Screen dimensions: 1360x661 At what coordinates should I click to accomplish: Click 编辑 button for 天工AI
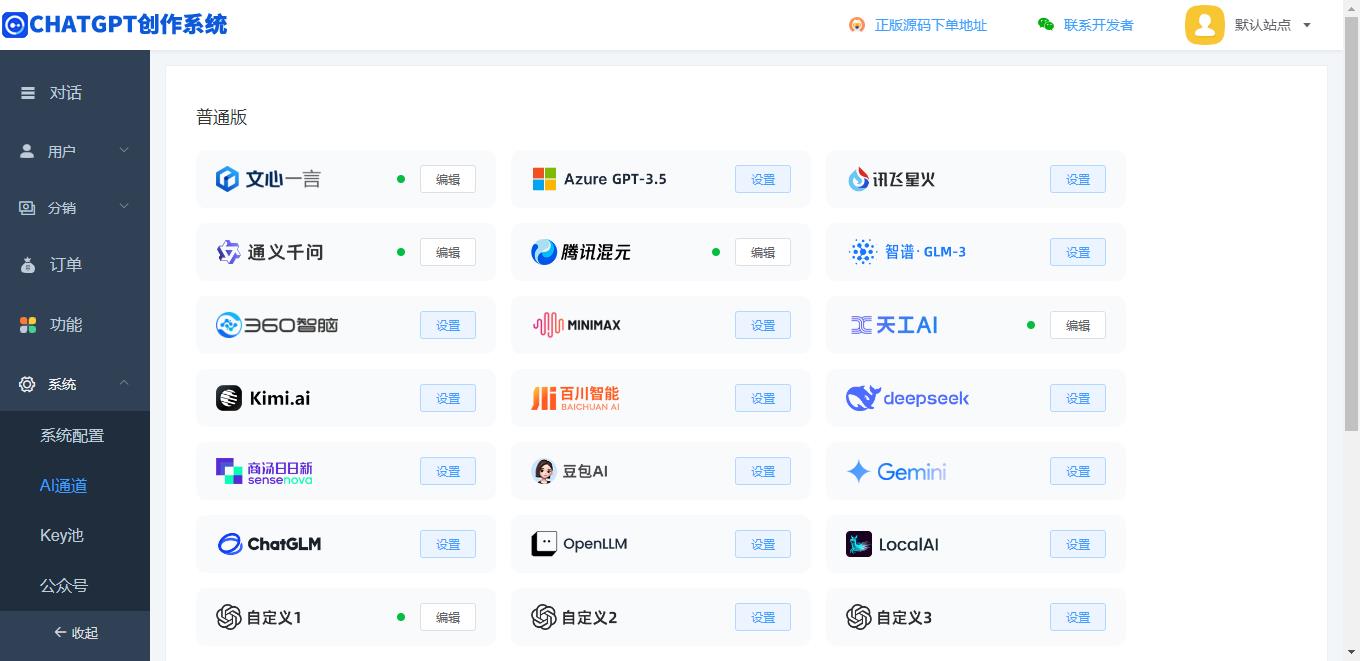coord(1078,326)
